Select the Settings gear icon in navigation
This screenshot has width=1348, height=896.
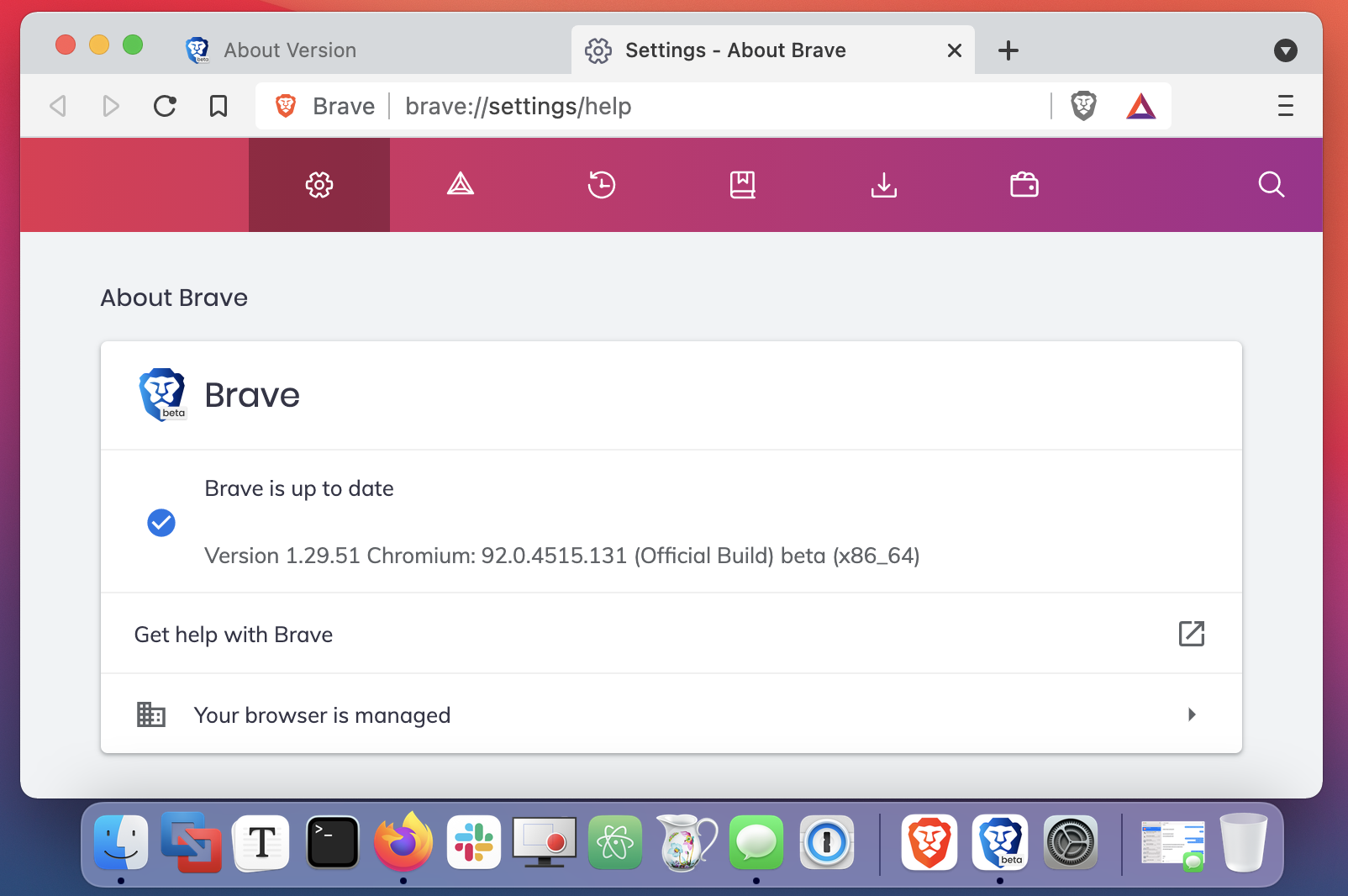pyautogui.click(x=319, y=185)
